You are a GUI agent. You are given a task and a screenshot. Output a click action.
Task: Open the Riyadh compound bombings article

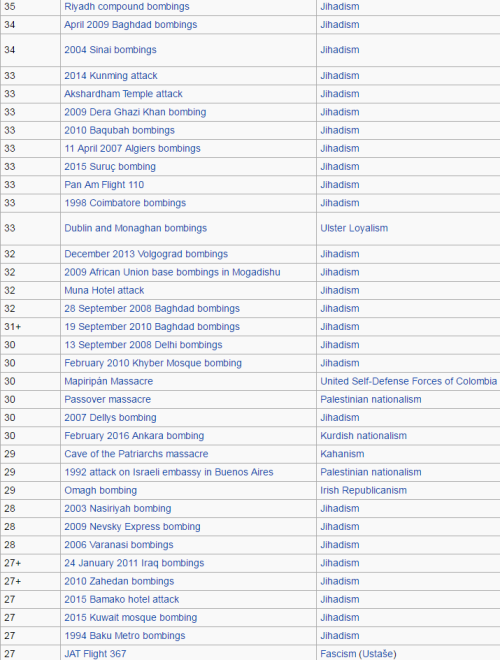pyautogui.click(x=127, y=7)
